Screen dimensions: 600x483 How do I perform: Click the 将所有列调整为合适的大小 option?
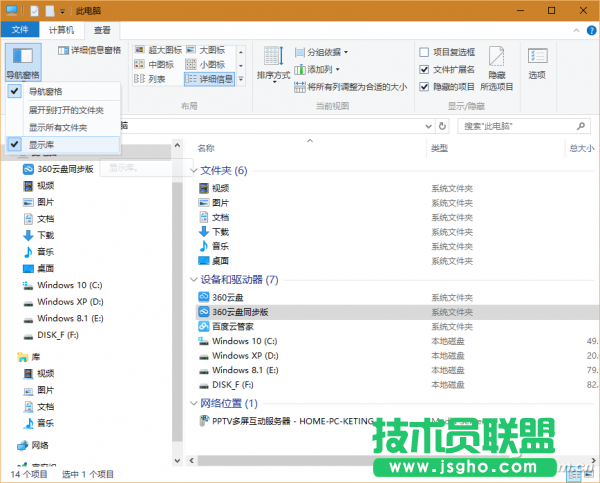(x=351, y=87)
